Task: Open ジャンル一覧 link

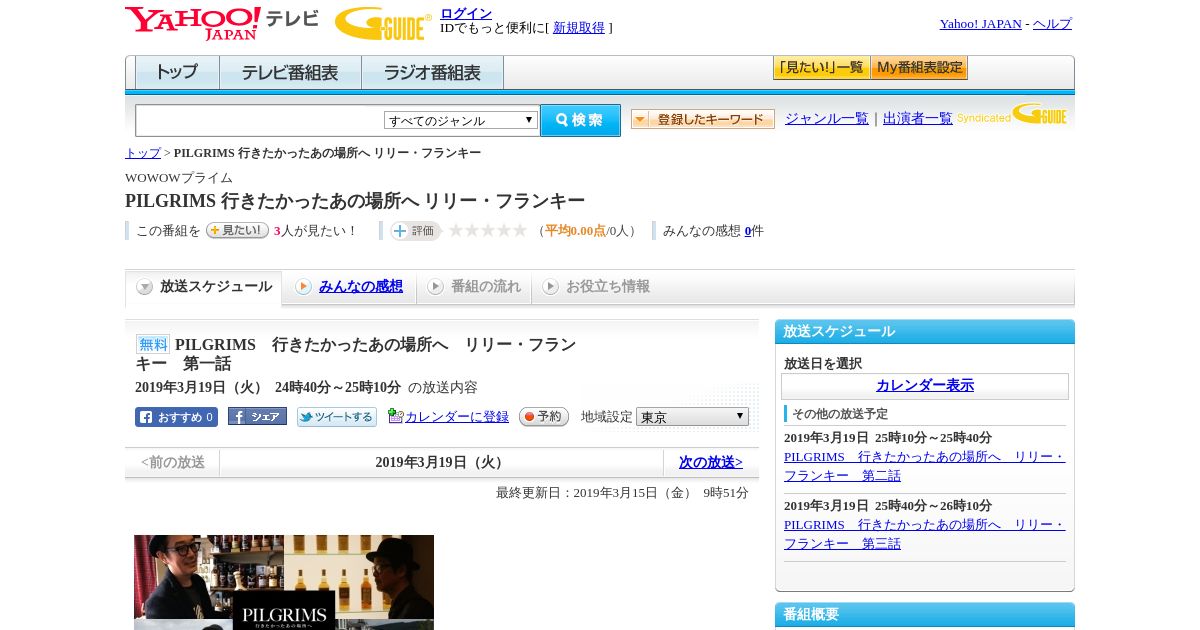Action: (x=827, y=118)
